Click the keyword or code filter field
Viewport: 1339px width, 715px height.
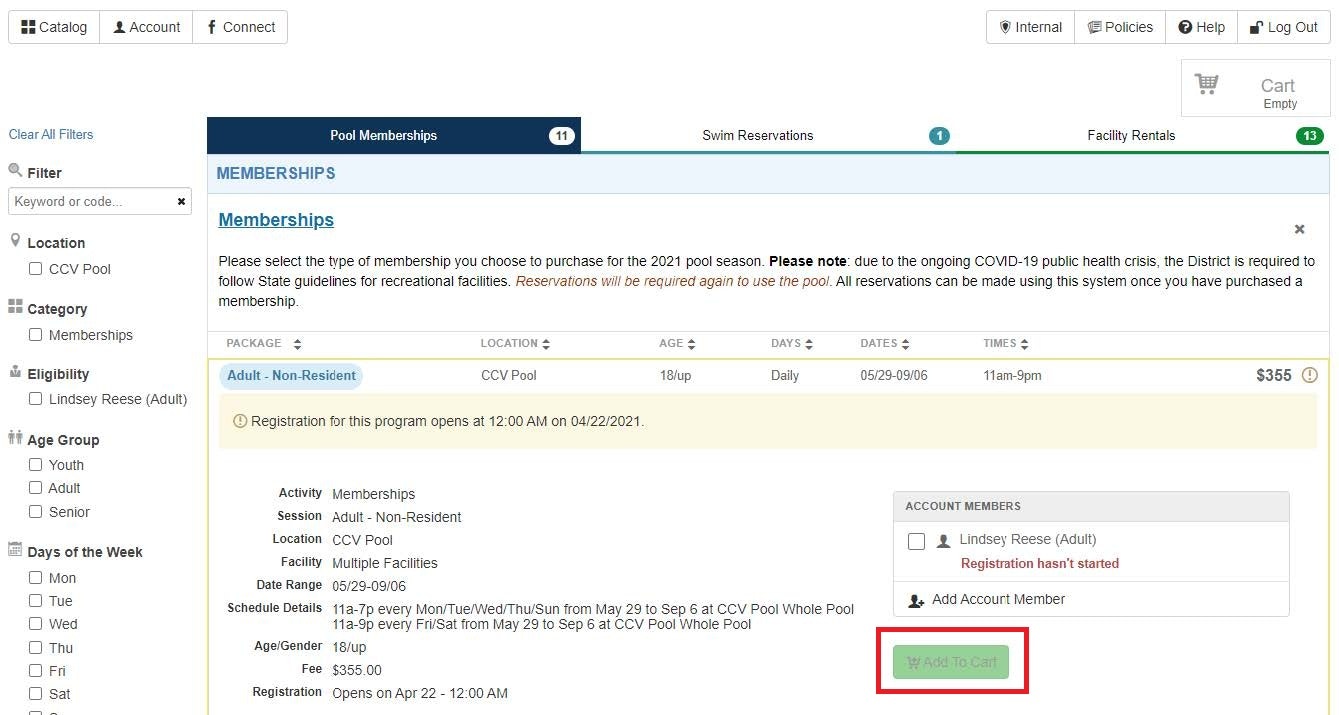(x=90, y=202)
